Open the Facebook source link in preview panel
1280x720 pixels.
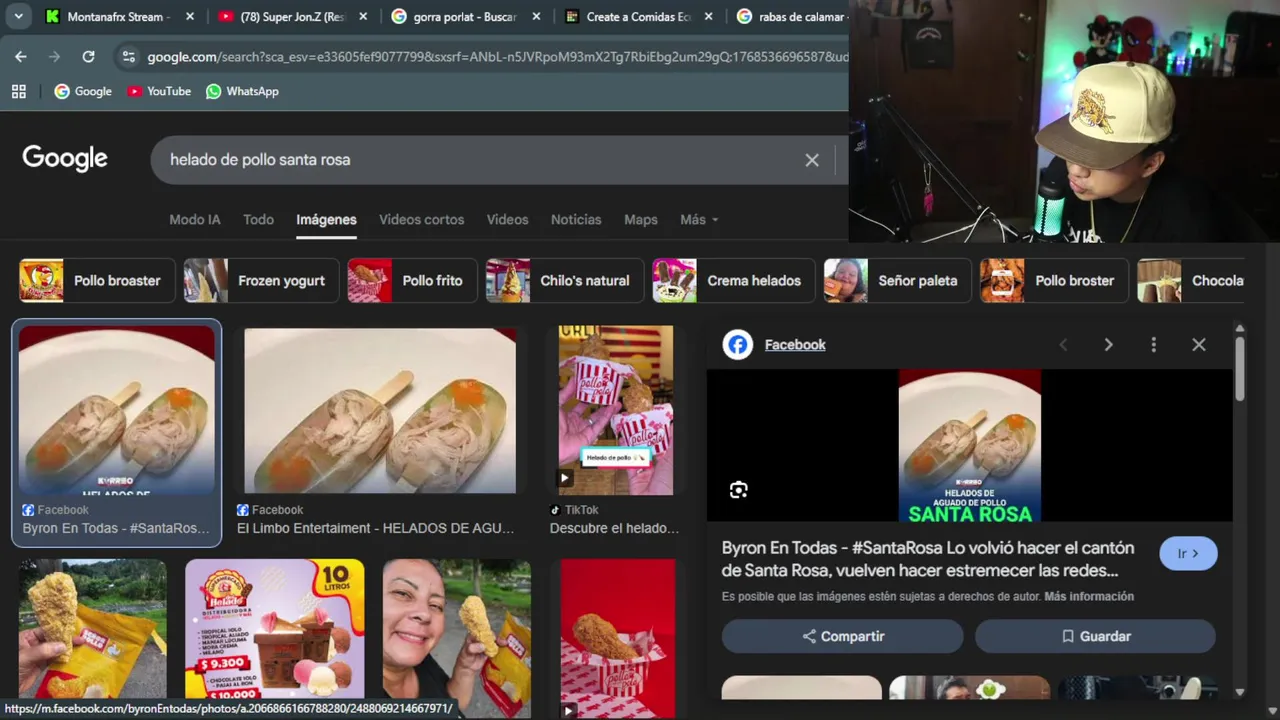[795, 345]
